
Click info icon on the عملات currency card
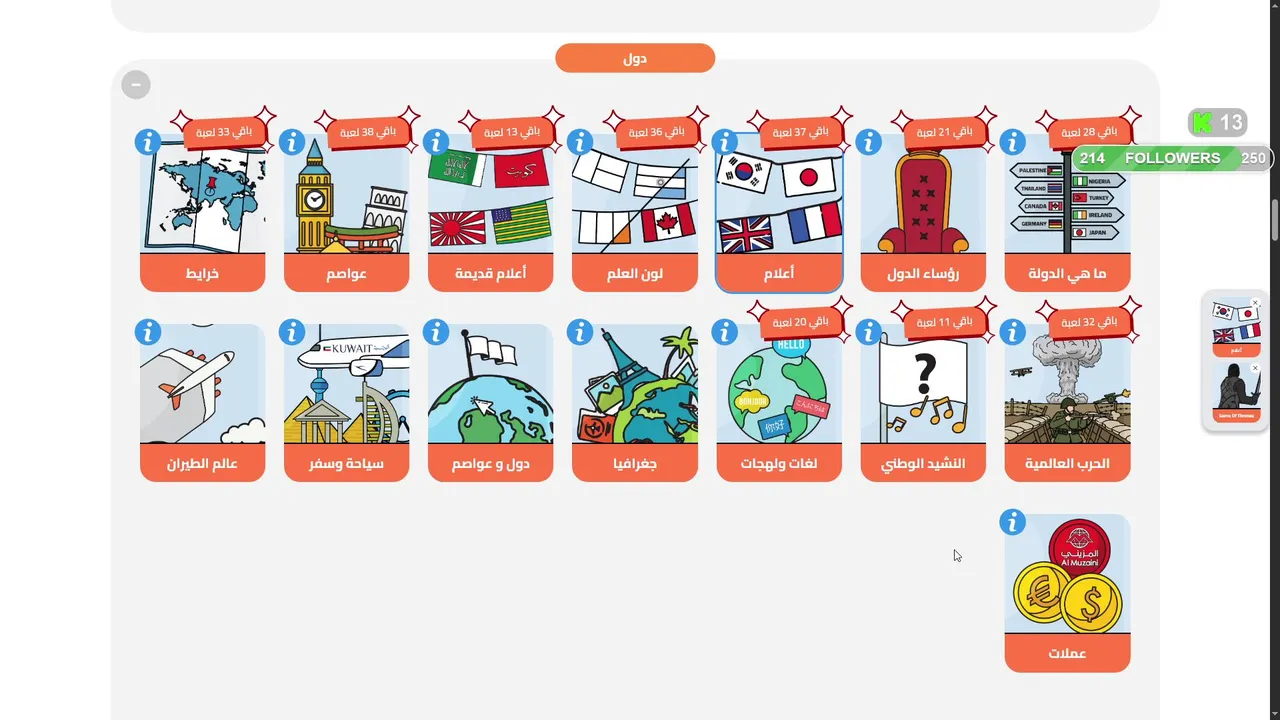point(1012,522)
